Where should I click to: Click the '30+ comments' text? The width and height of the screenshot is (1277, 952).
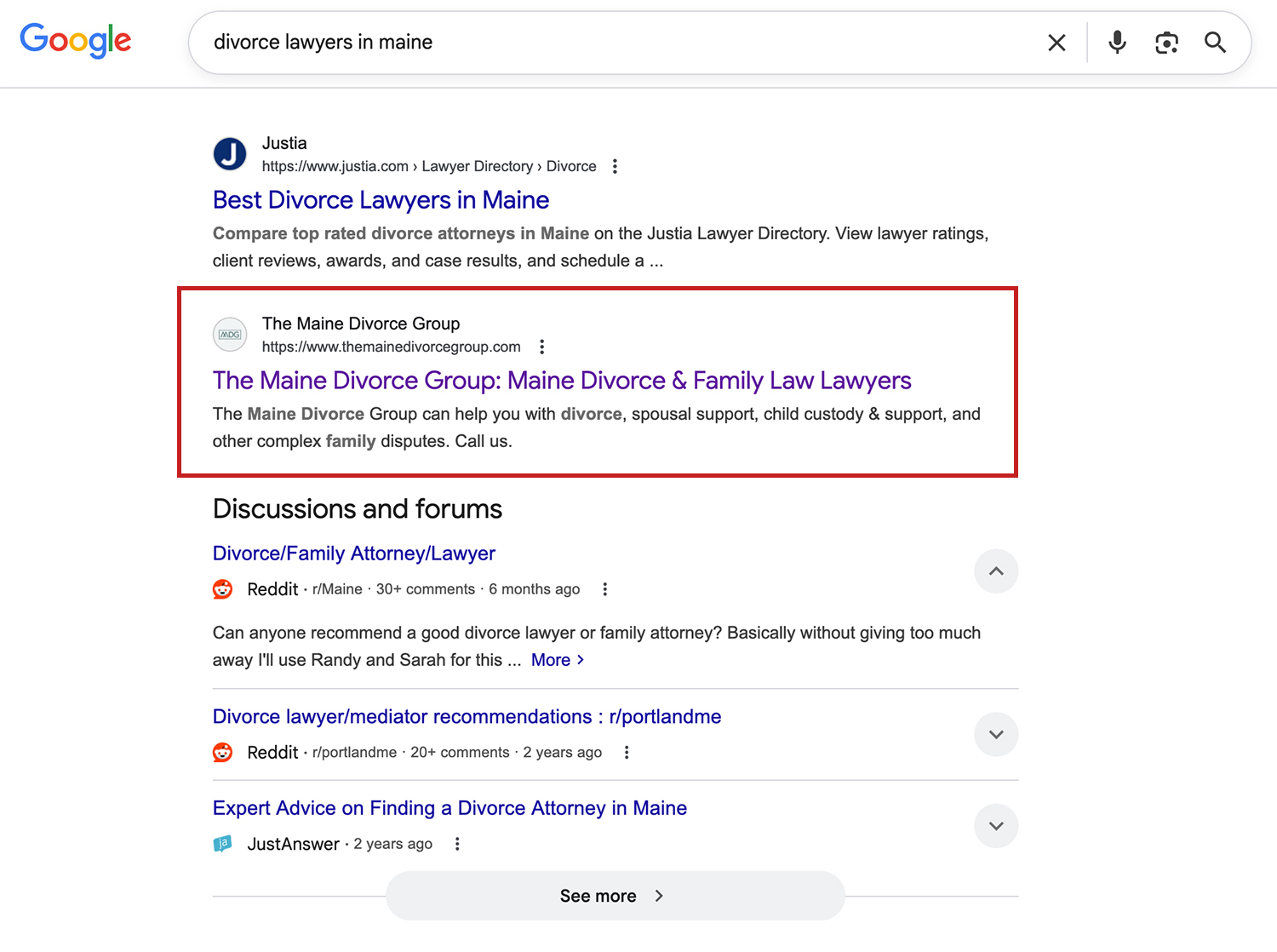pyautogui.click(x=426, y=589)
